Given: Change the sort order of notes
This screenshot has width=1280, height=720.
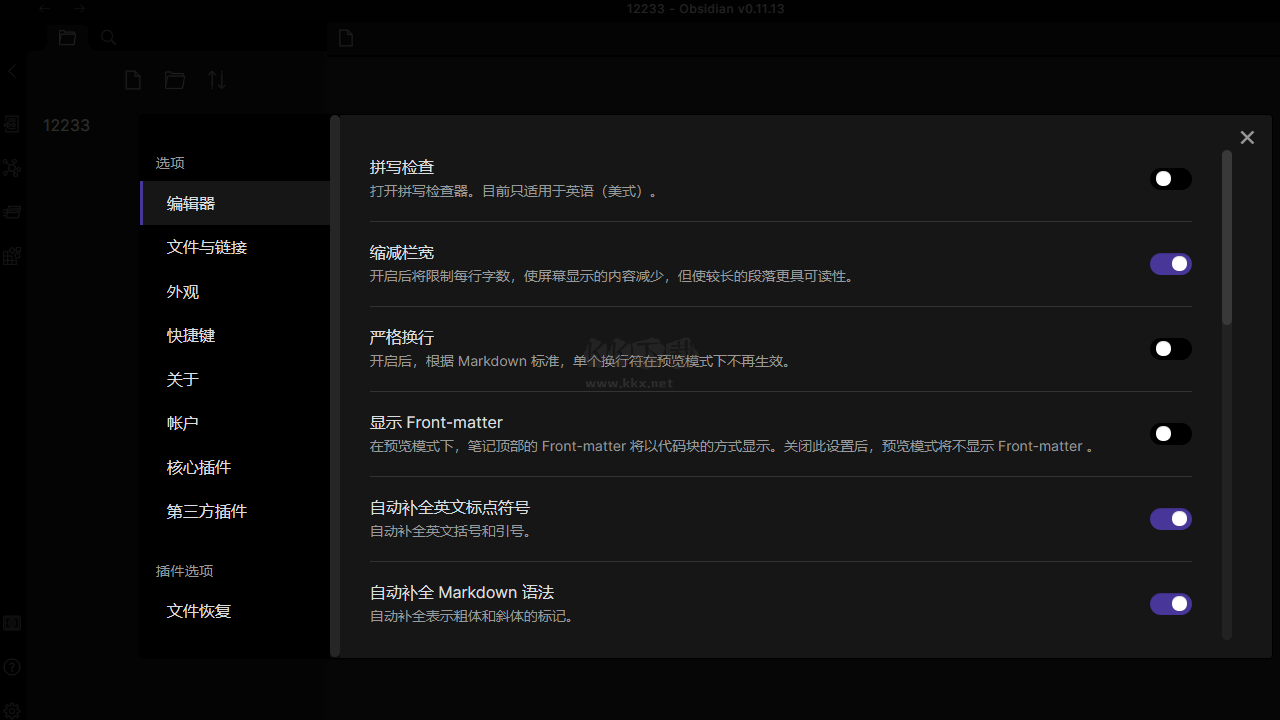Looking at the screenshot, I should [x=216, y=80].
